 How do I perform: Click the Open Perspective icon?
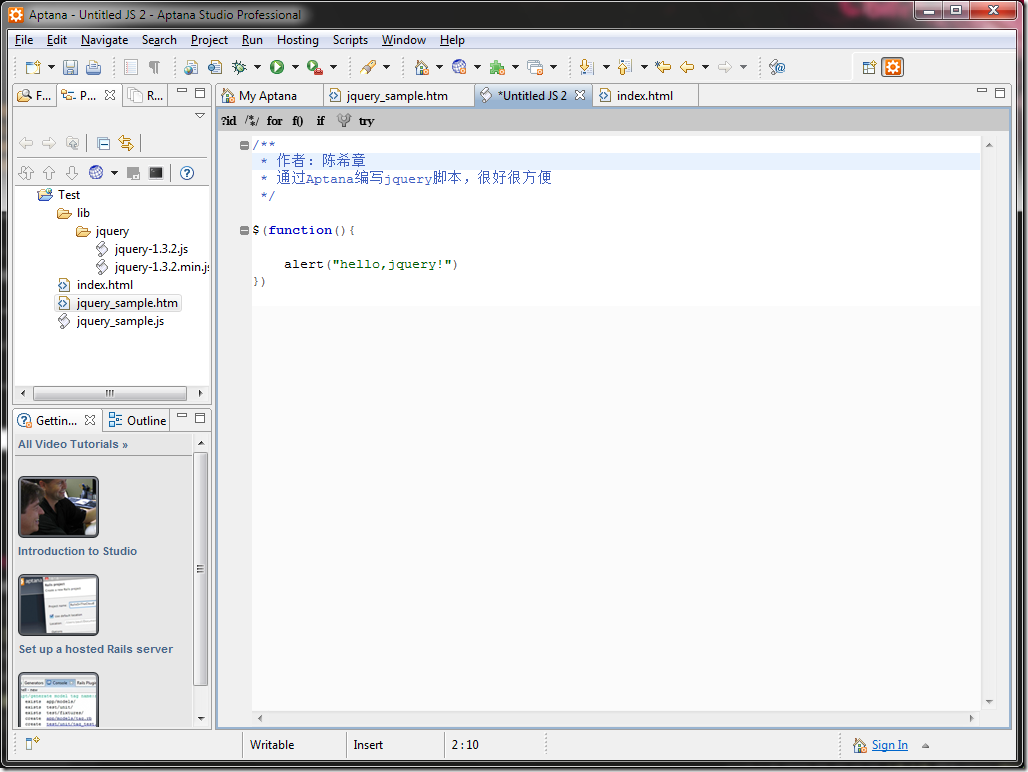point(869,67)
